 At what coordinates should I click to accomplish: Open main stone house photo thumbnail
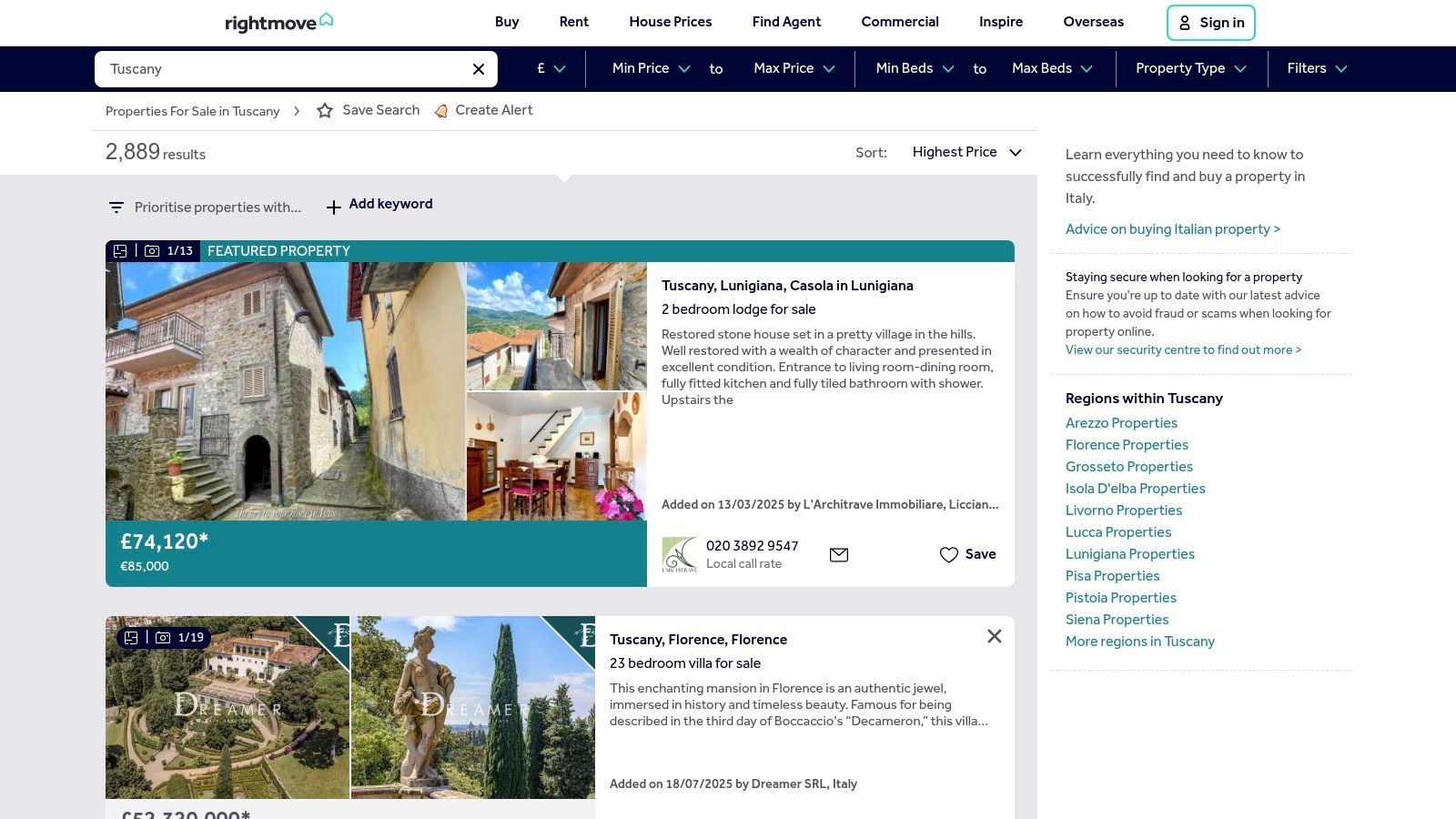[285, 391]
